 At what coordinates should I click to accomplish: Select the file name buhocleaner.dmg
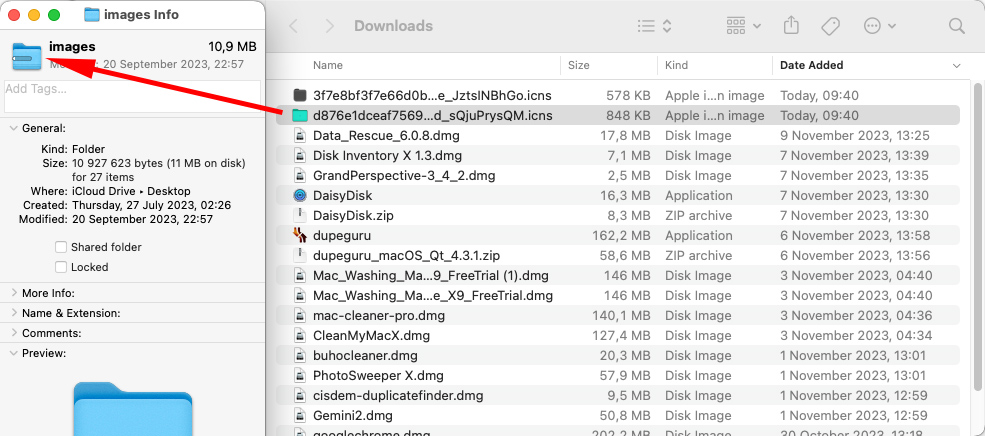pos(365,356)
